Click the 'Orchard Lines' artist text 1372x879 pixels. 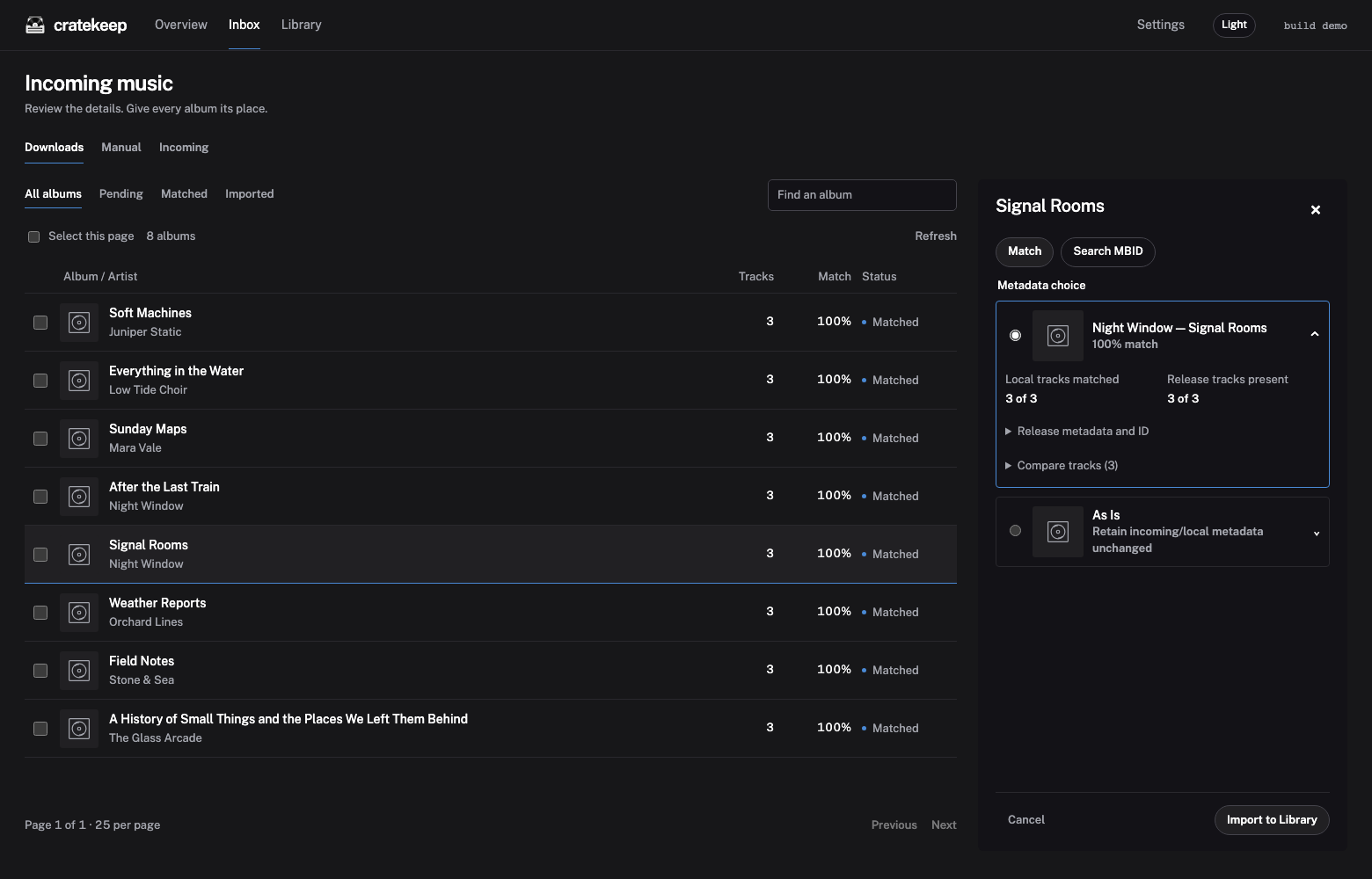coord(146,622)
